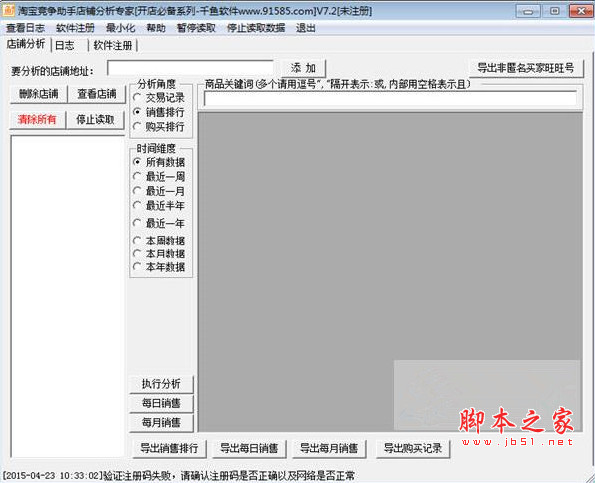Click 导出非匿名买家旺旺号 button
595x483 pixels.
(x=526, y=68)
